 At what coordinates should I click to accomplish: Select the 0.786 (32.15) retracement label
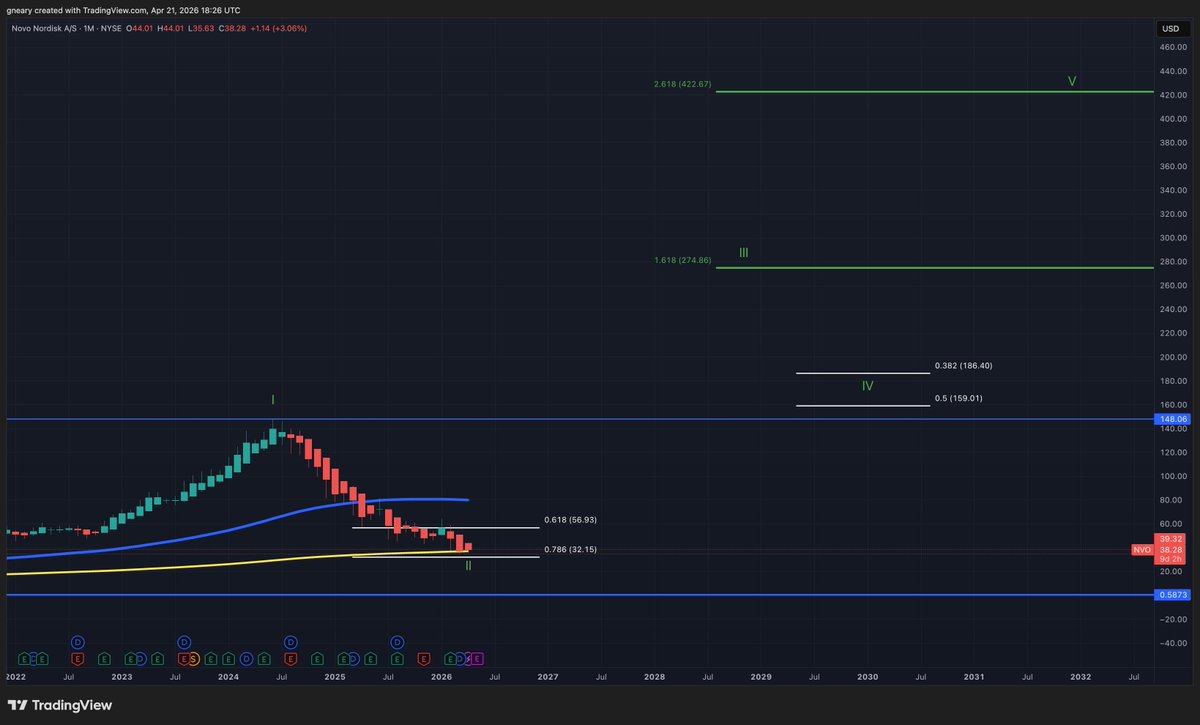(x=571, y=549)
